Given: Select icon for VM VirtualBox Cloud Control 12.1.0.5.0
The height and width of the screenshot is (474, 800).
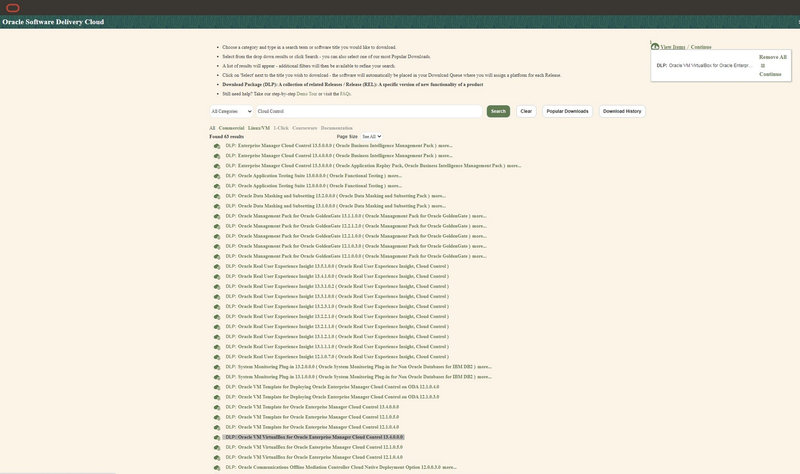Looking at the screenshot, I should [217, 448].
